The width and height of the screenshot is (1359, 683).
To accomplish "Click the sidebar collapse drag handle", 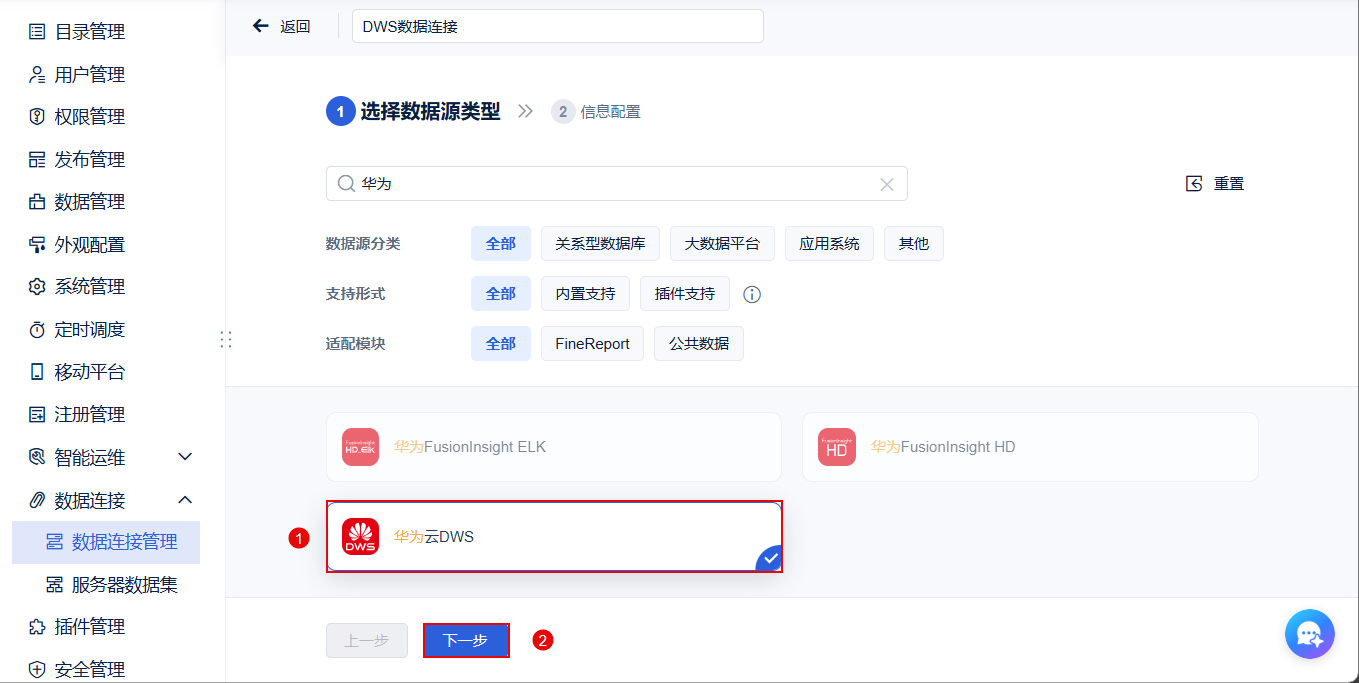I will pos(226,340).
